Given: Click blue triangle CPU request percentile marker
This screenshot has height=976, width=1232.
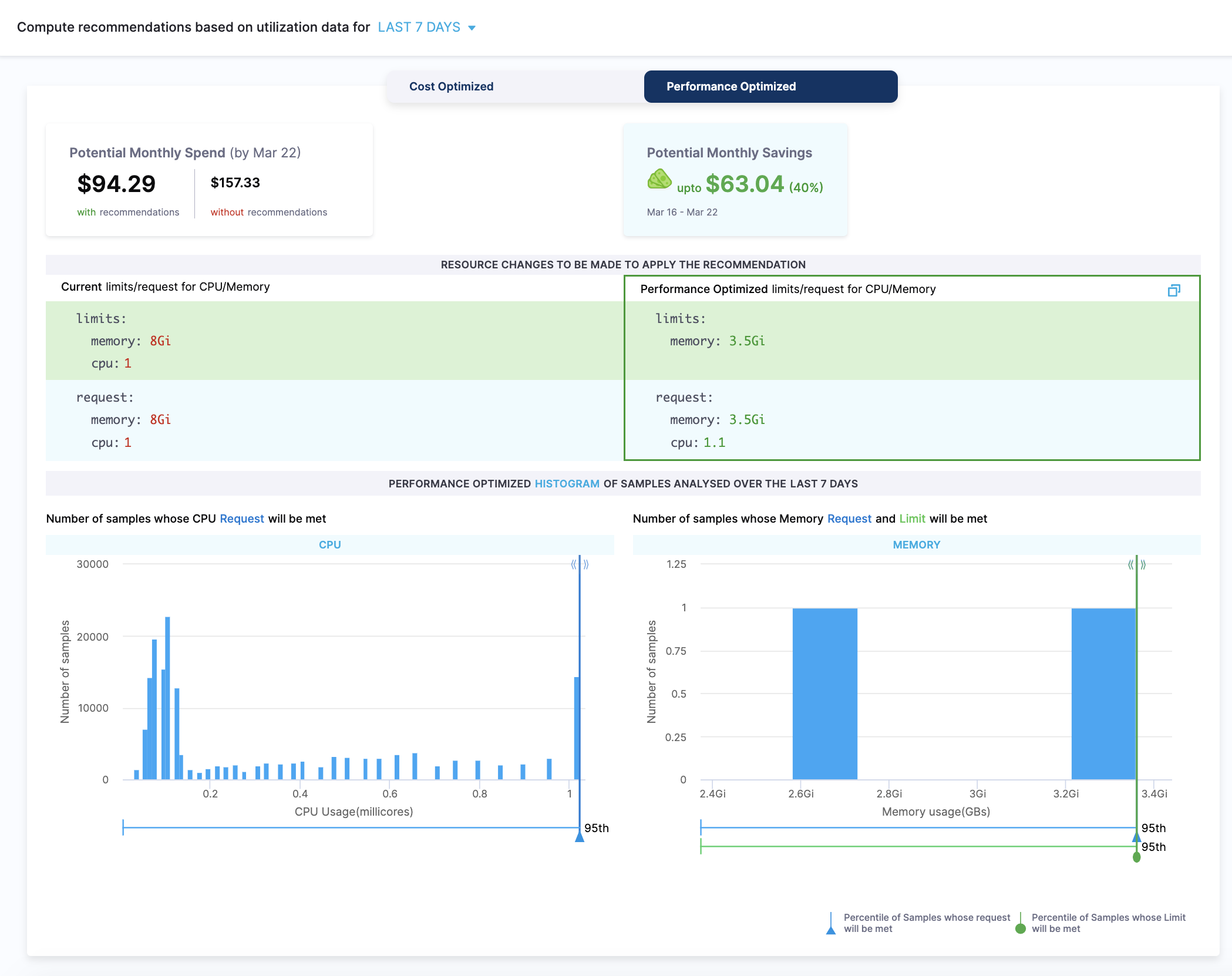Looking at the screenshot, I should (580, 837).
